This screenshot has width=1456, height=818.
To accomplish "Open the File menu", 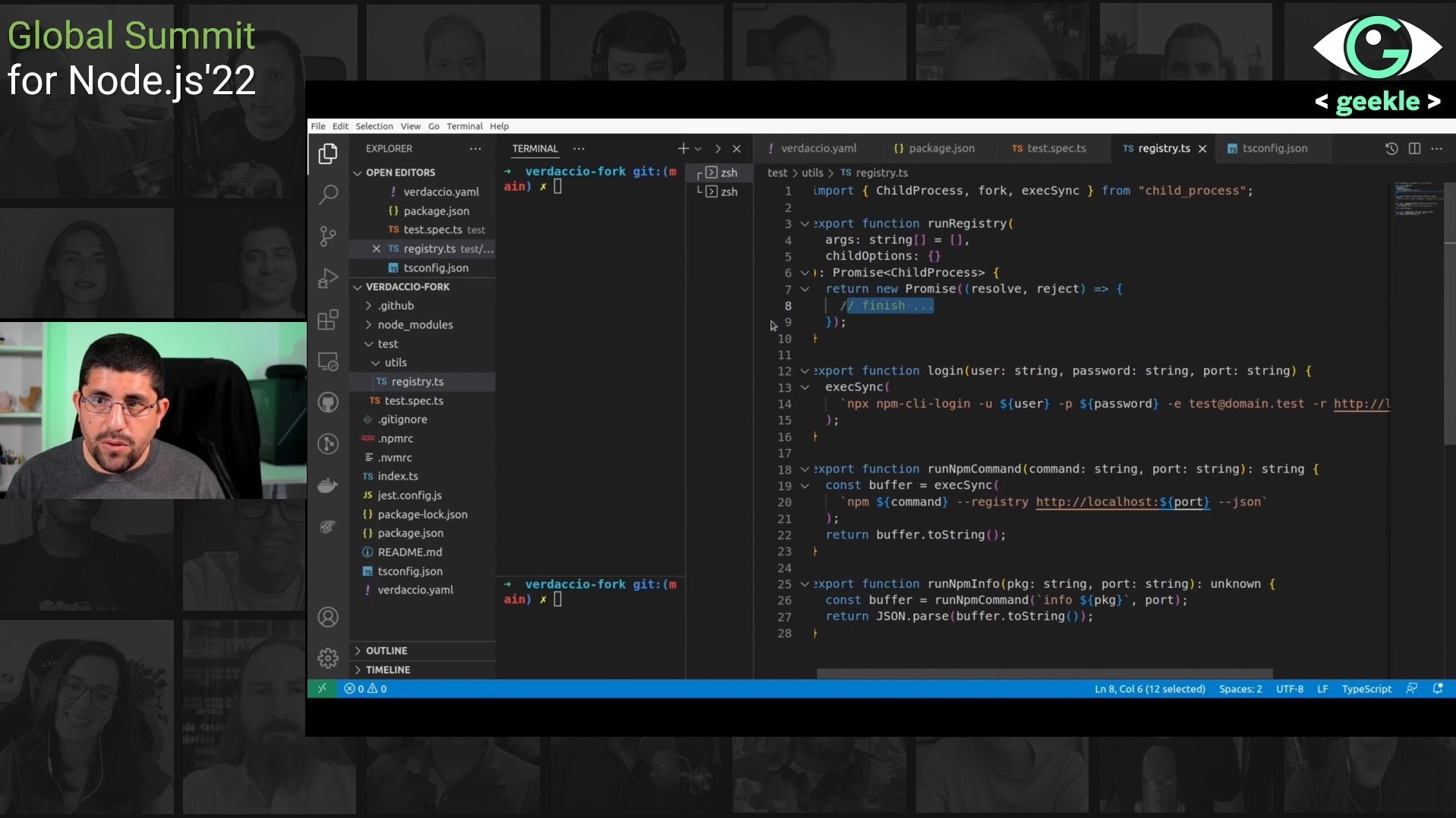I will (x=318, y=126).
